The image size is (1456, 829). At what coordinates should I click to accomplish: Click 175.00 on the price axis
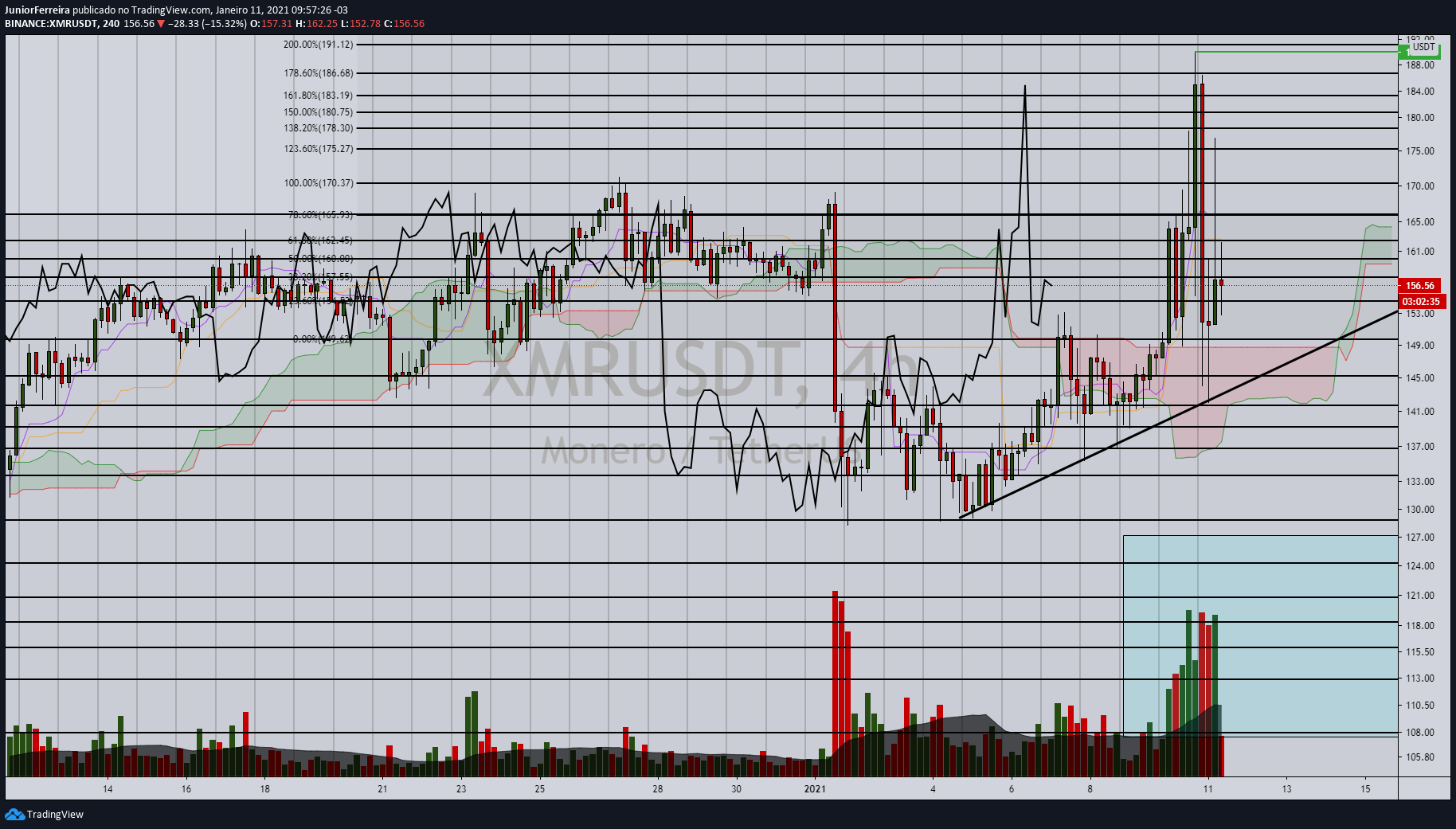click(x=1420, y=151)
